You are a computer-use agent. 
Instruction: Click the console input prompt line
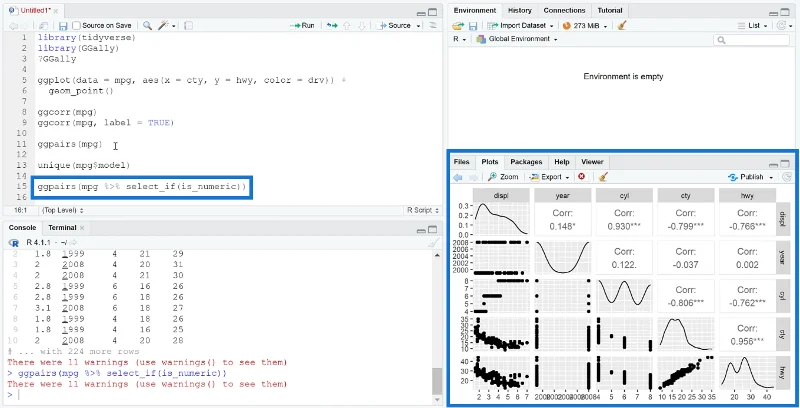click(219, 395)
